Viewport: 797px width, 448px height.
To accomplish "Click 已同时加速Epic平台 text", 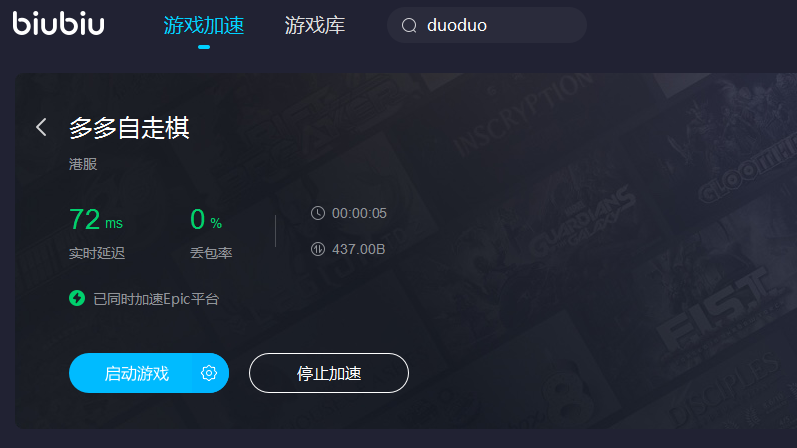I will [x=156, y=299].
